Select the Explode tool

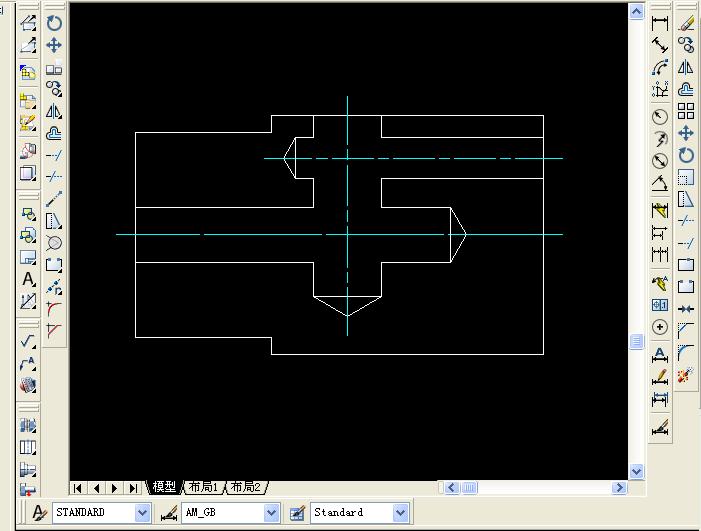point(686,375)
